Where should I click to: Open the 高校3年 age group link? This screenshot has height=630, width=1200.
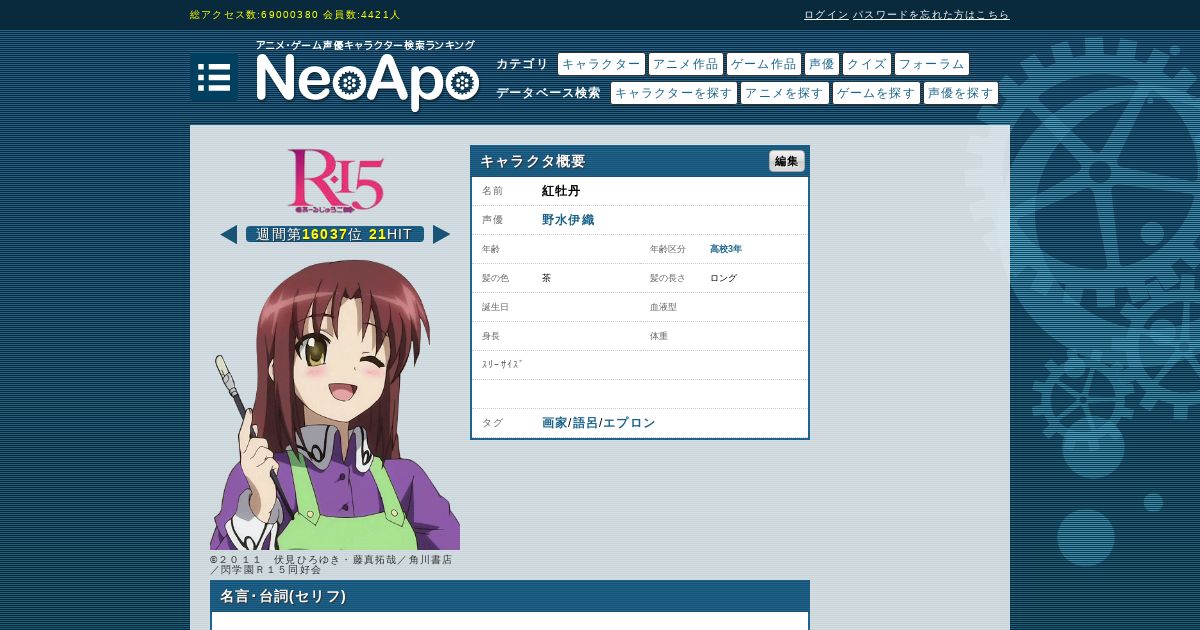[x=726, y=249]
